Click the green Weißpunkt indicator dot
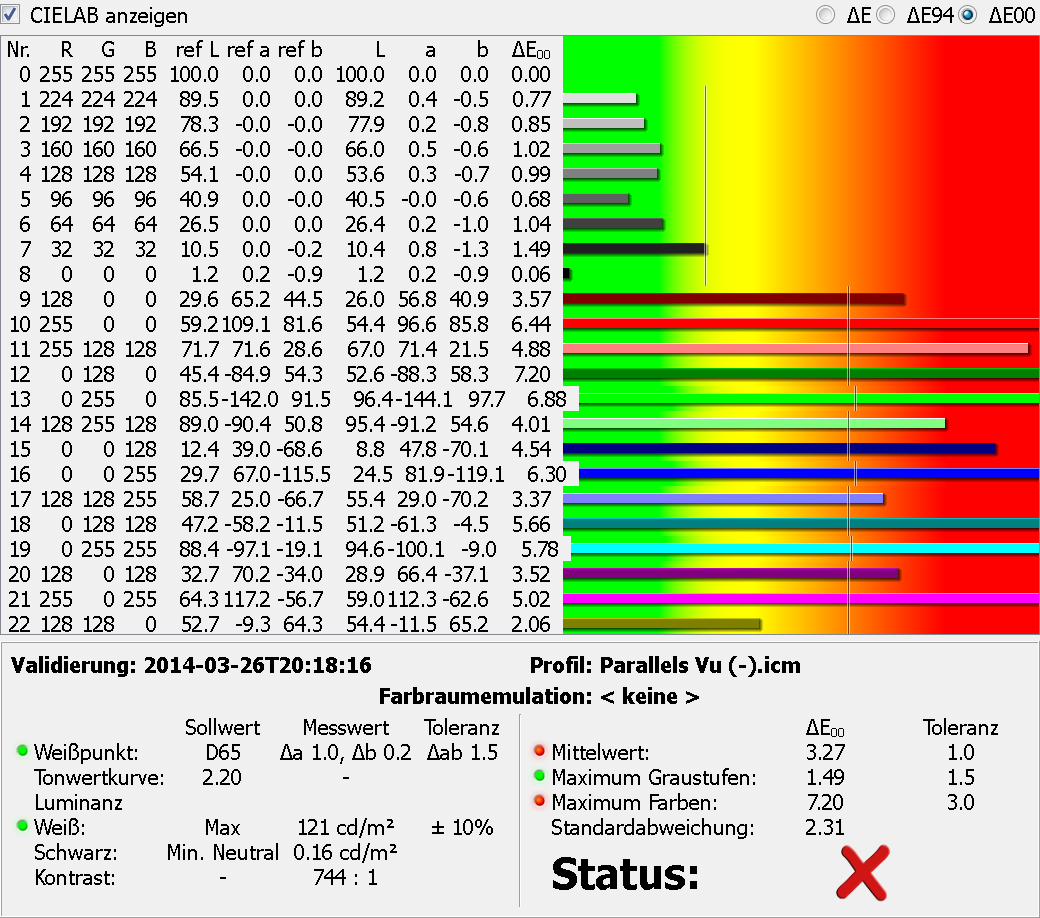This screenshot has height=918, width=1040. click(22, 752)
